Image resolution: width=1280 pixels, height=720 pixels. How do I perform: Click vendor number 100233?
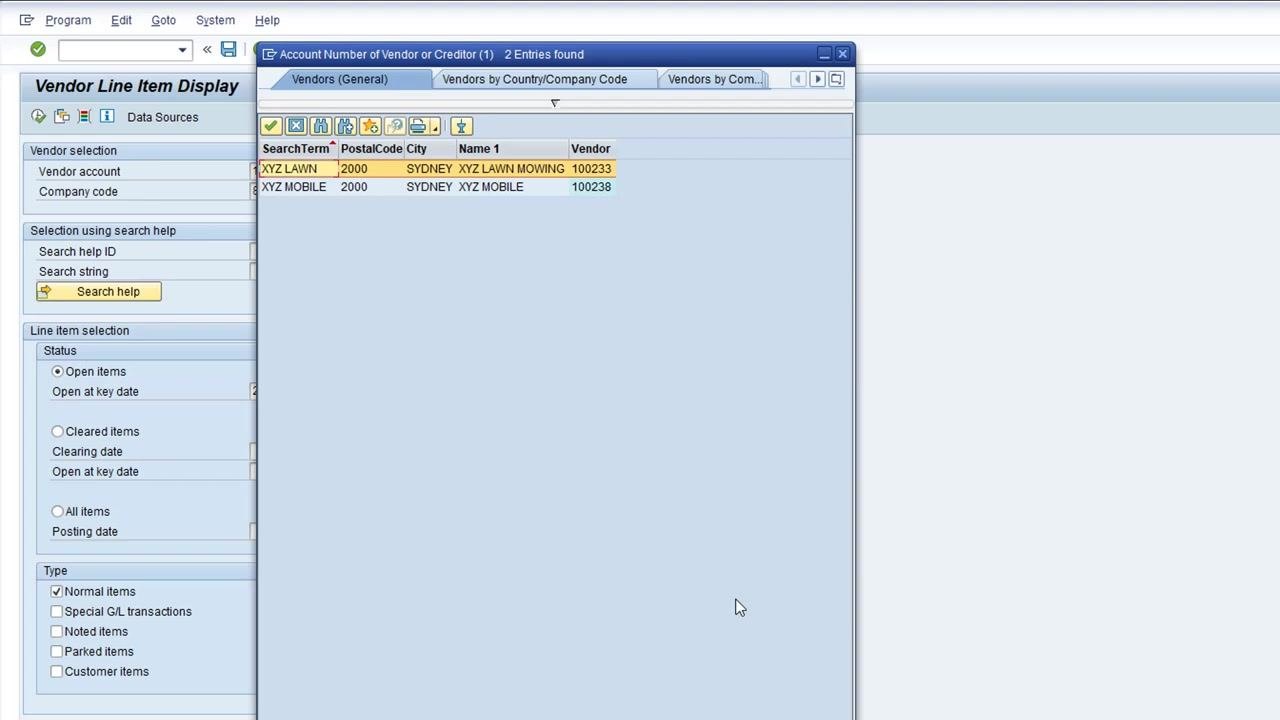[591, 169]
